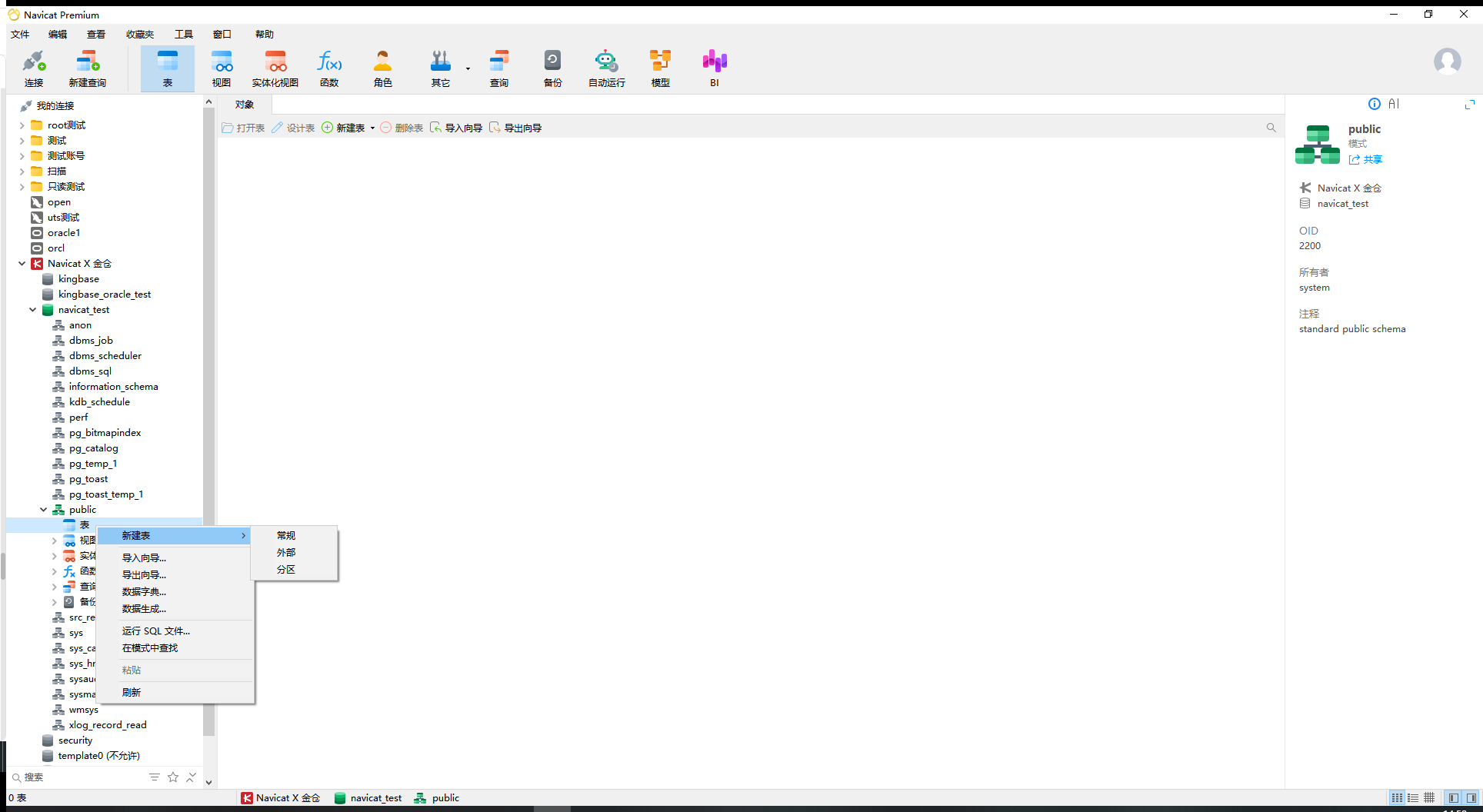Click the info icon in the right panel
1483x812 pixels.
tap(1375, 104)
